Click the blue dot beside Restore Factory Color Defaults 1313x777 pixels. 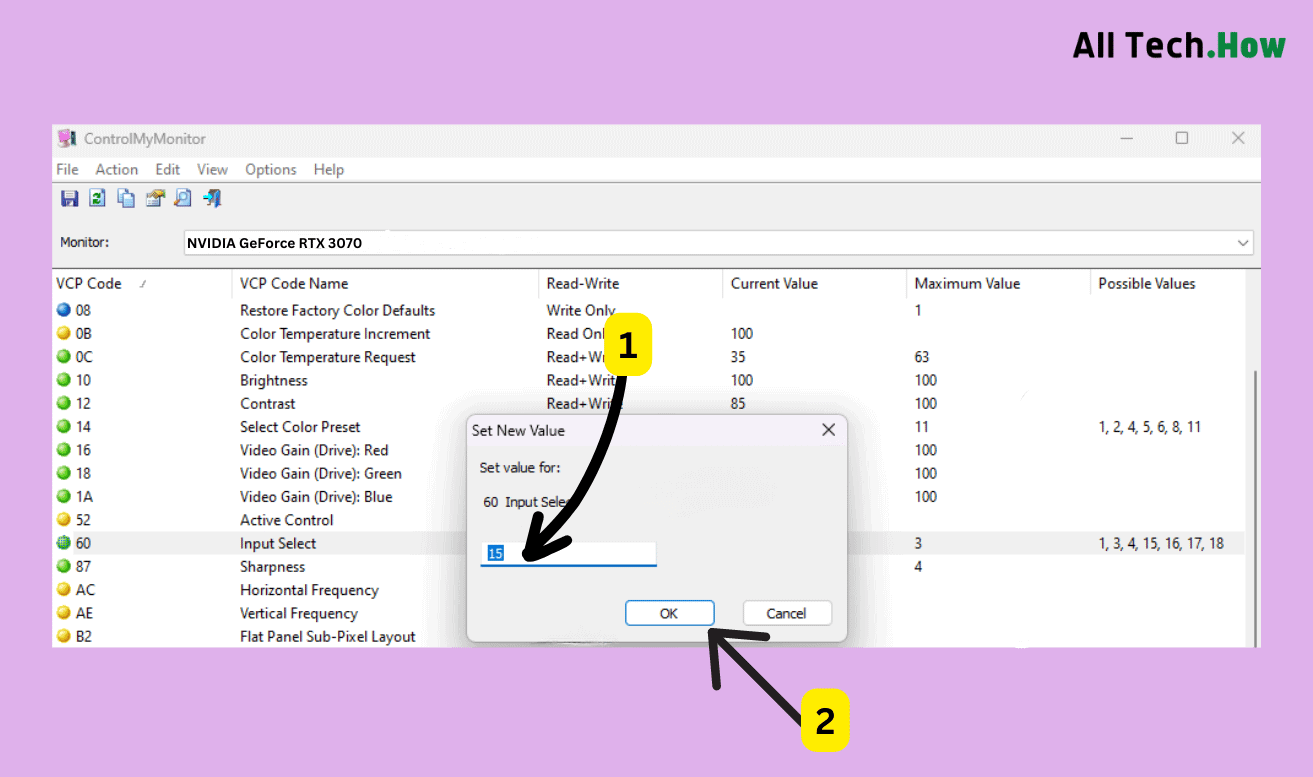tap(62, 310)
